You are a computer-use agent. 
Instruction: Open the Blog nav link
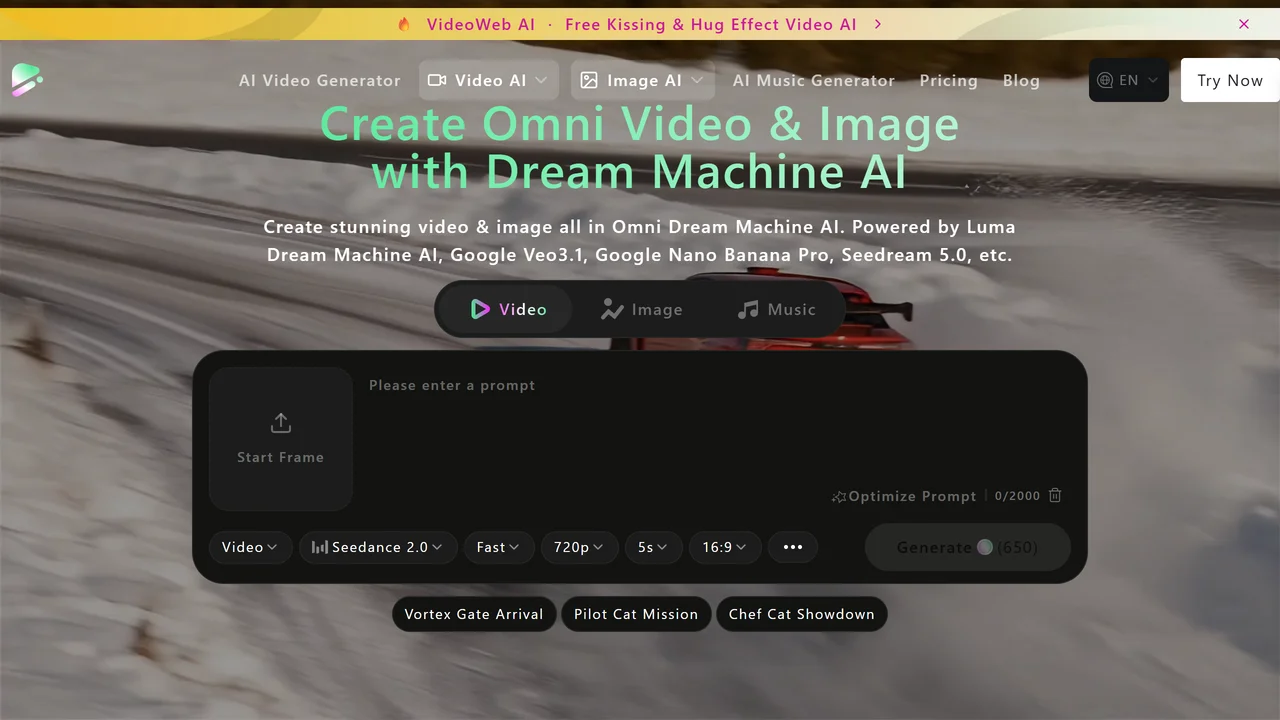click(x=1021, y=80)
